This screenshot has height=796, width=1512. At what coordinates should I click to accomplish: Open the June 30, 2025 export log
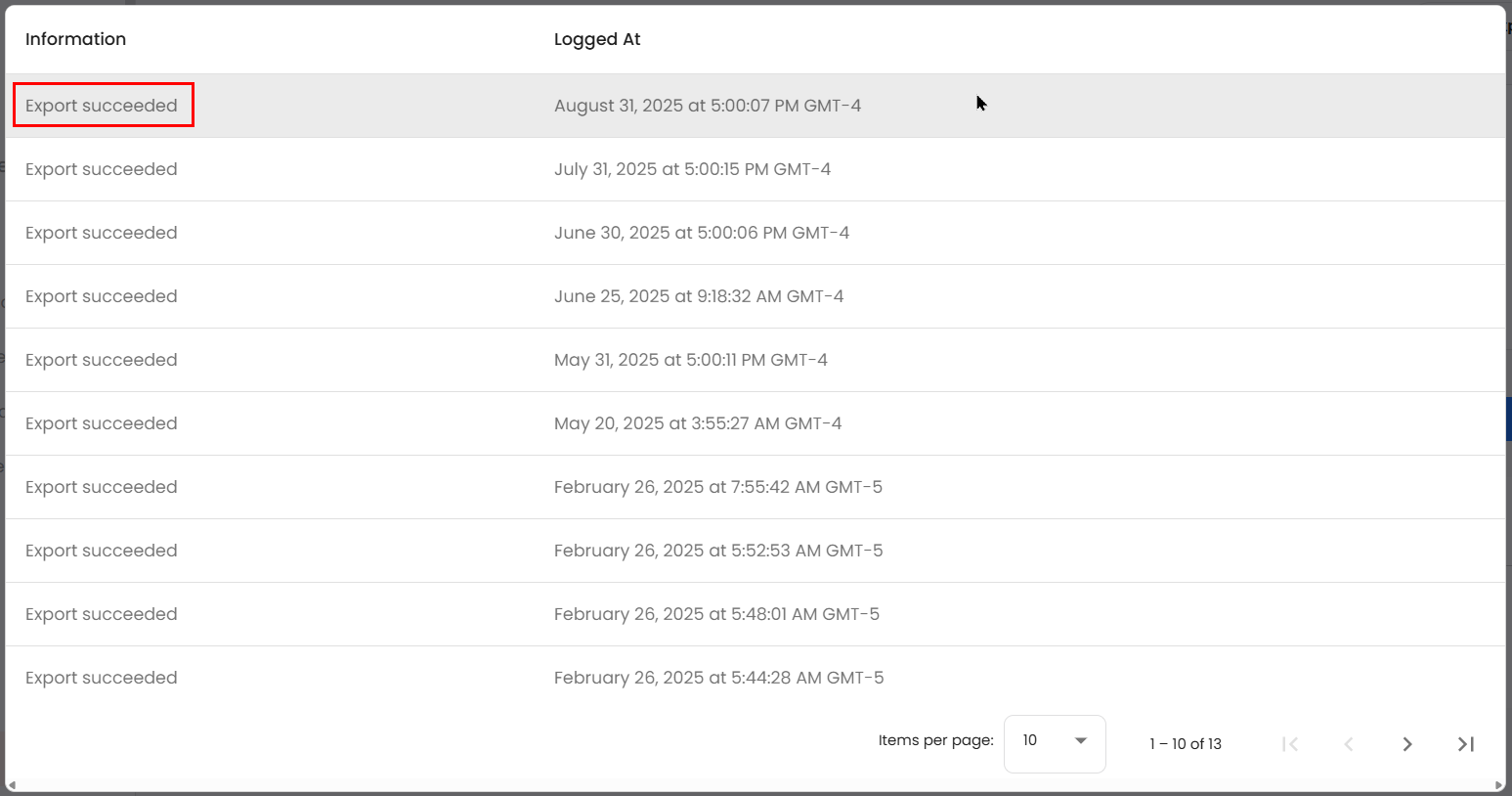pyautogui.click(x=701, y=233)
